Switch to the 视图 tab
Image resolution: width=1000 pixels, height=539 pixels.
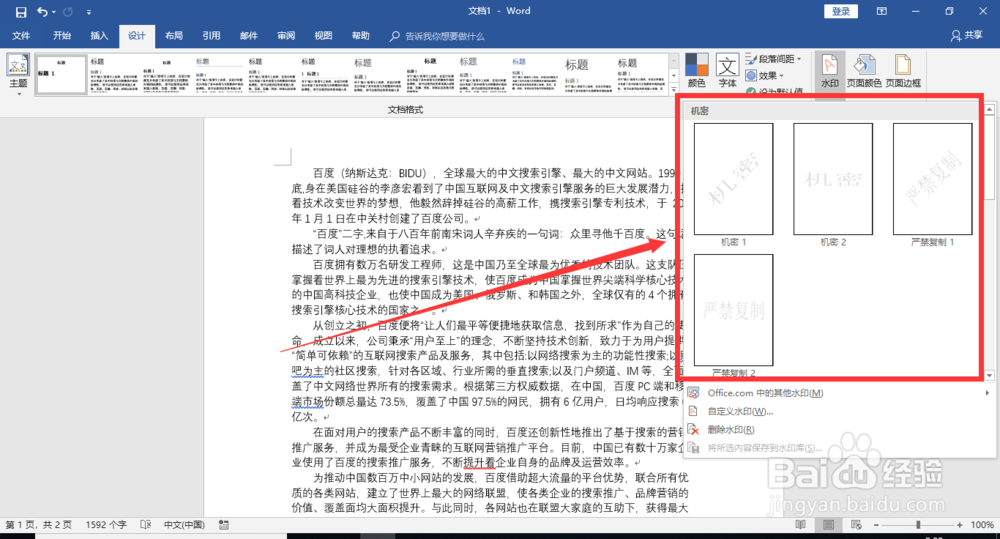[x=323, y=36]
